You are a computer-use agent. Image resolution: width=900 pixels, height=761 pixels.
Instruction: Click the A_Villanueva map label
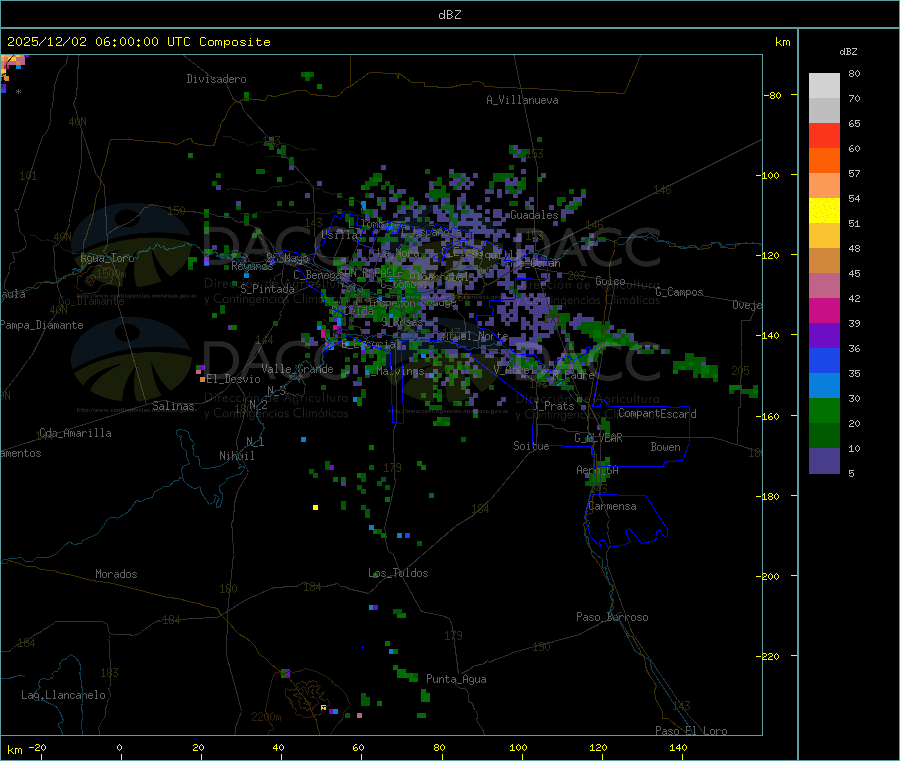tap(522, 100)
